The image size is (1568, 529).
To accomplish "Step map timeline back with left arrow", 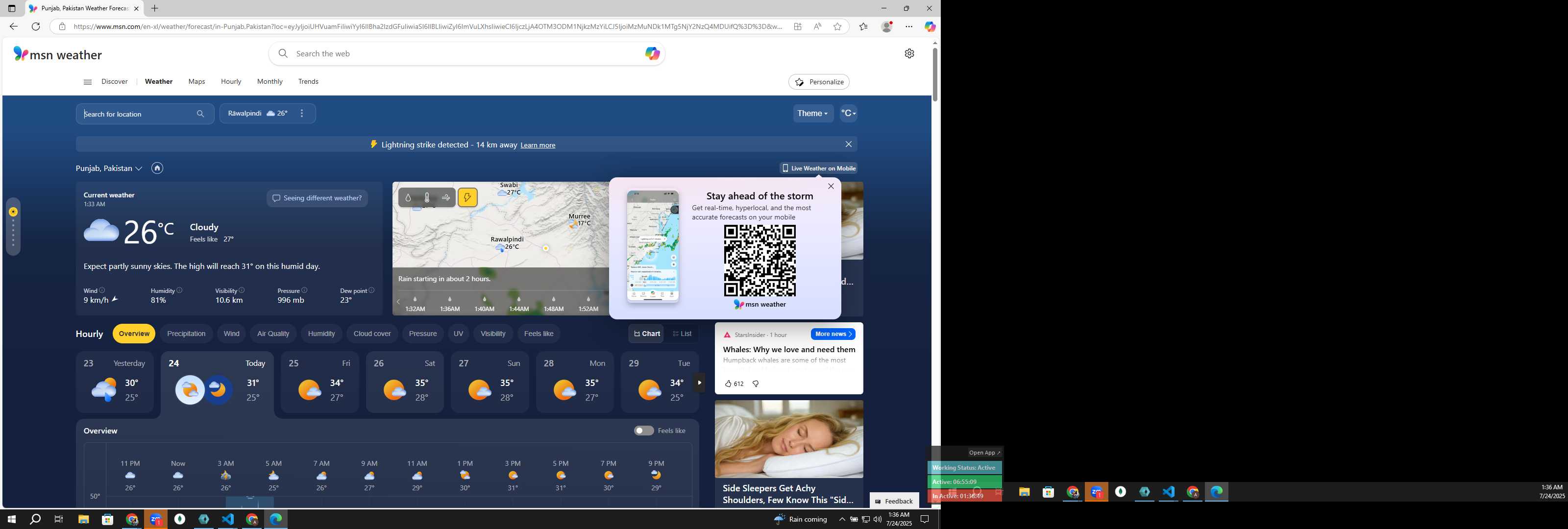I will tap(399, 301).
